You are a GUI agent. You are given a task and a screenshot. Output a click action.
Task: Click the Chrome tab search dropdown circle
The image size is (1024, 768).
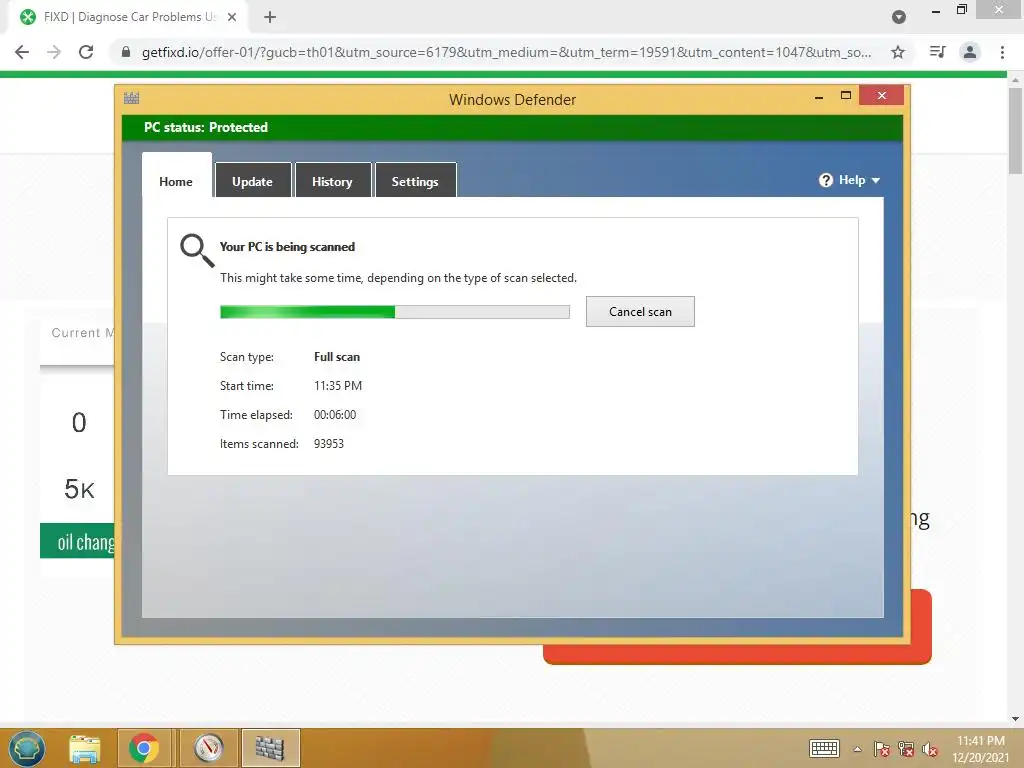pos(899,17)
